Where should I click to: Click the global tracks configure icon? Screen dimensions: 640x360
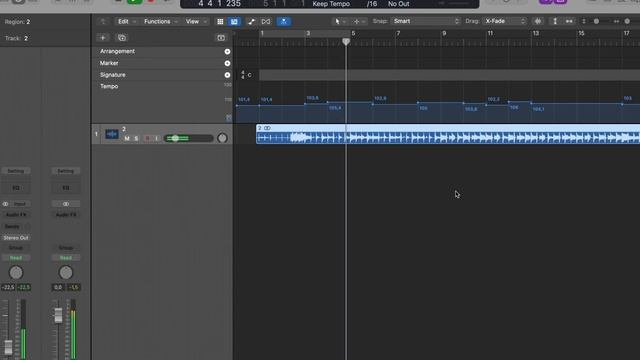click(221, 38)
